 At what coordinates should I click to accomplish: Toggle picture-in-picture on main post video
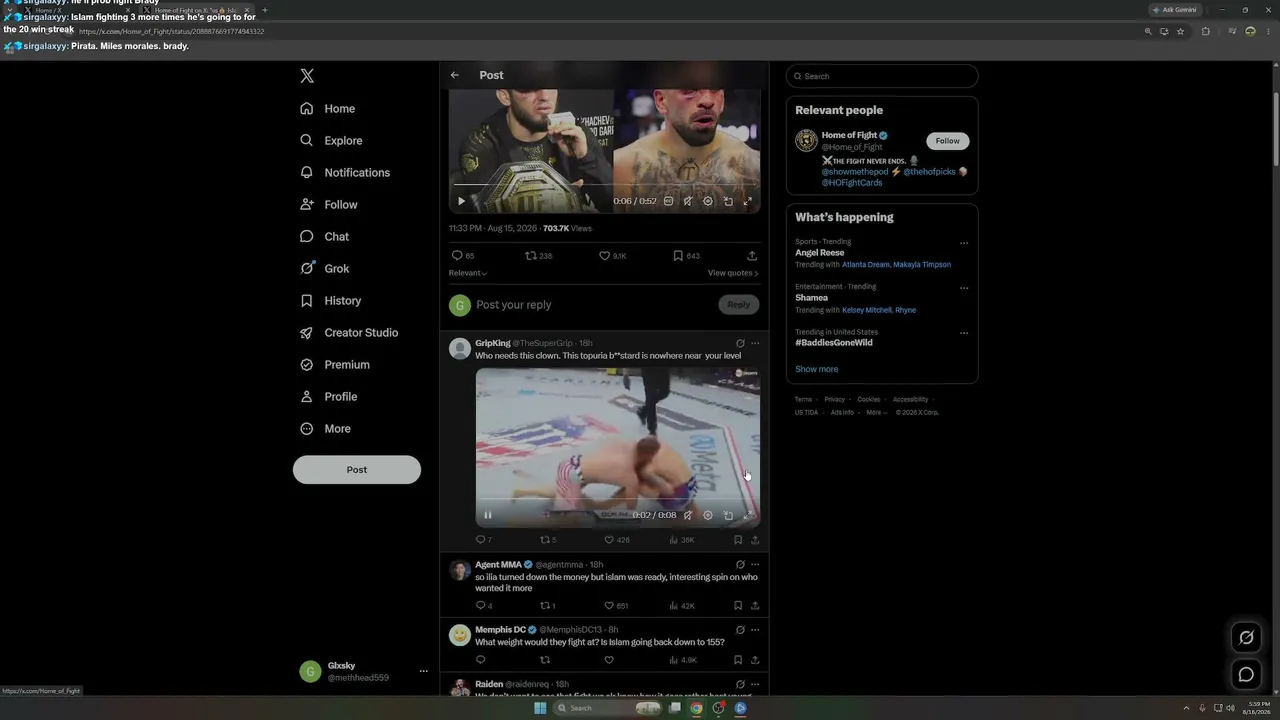[x=728, y=201]
